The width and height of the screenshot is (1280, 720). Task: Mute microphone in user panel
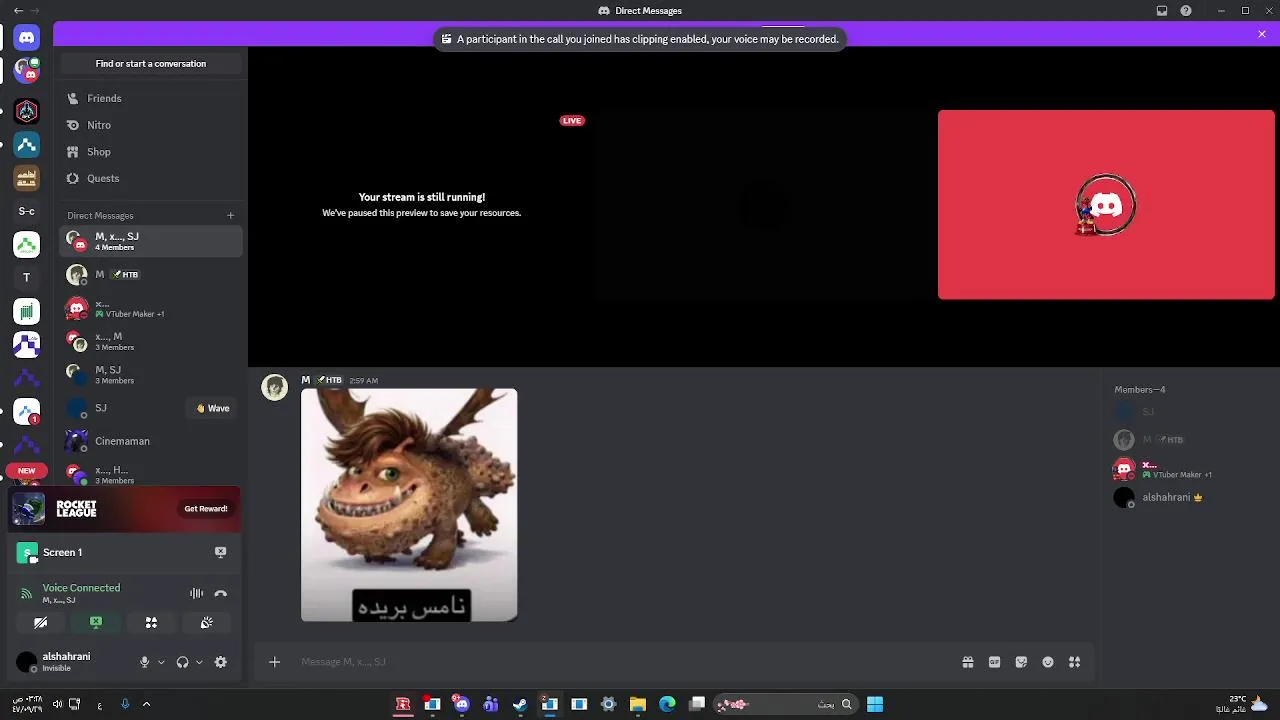tap(144, 662)
